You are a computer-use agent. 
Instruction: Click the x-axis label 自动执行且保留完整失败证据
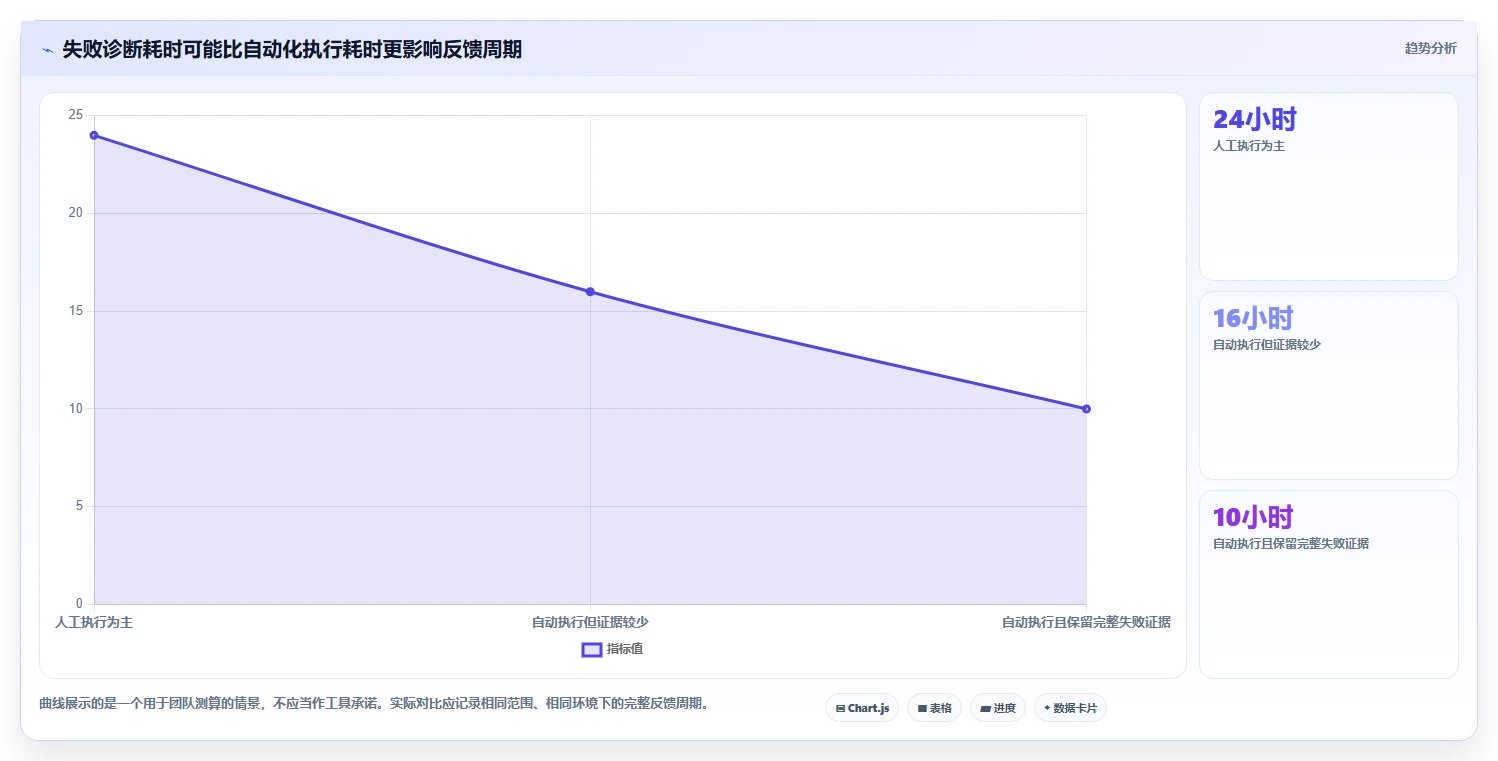click(x=1086, y=622)
